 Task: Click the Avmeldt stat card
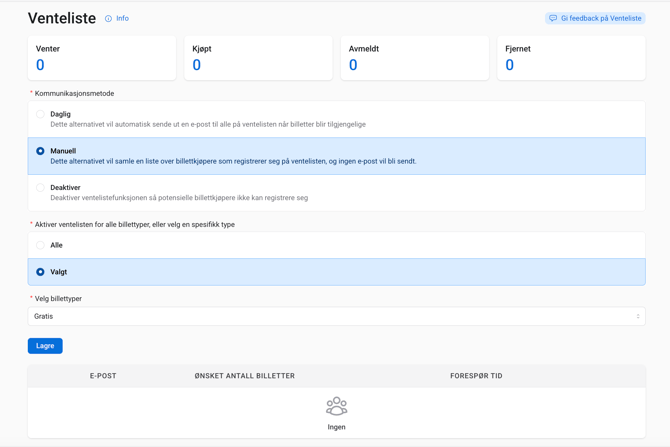coord(415,58)
